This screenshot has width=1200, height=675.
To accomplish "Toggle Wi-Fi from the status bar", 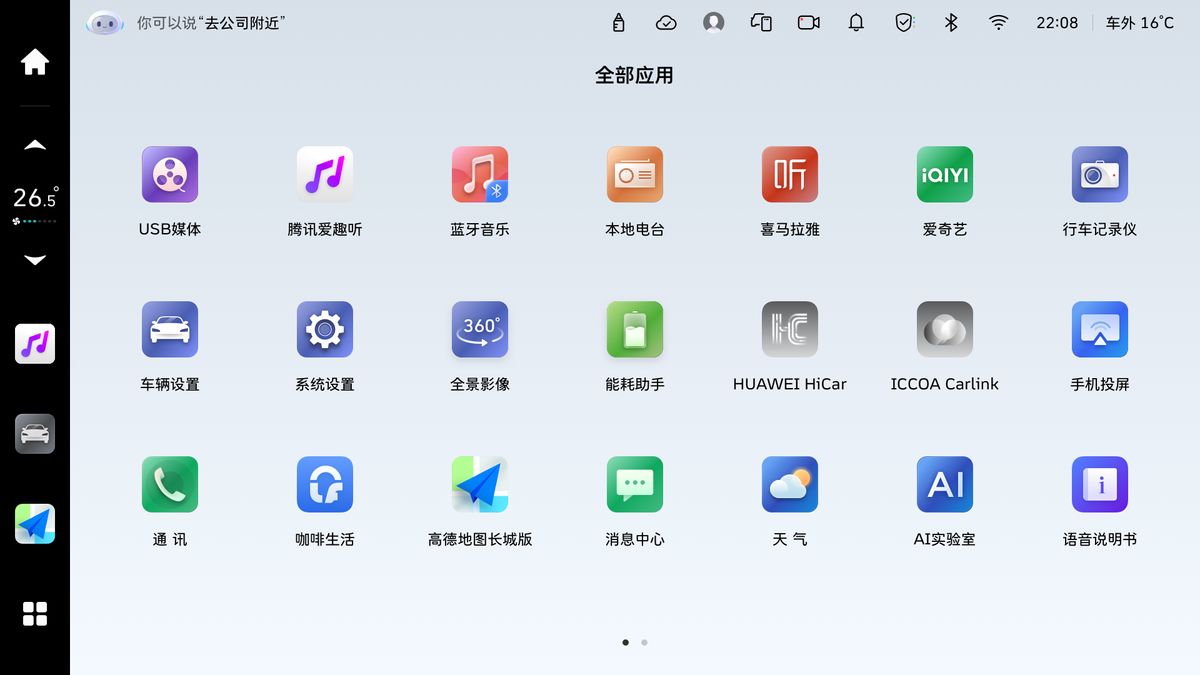I will point(998,22).
